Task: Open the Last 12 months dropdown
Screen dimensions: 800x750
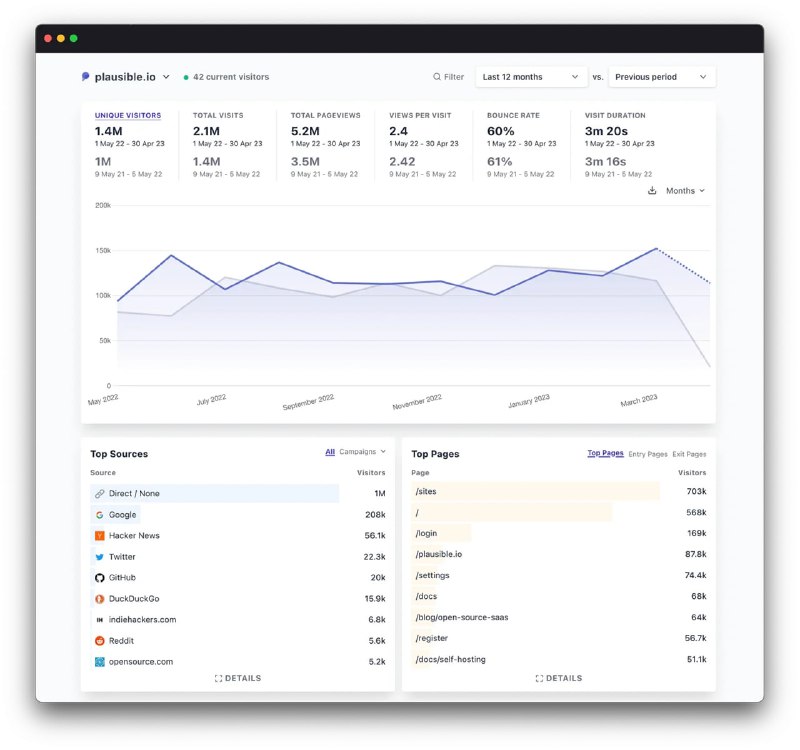Action: click(x=530, y=77)
